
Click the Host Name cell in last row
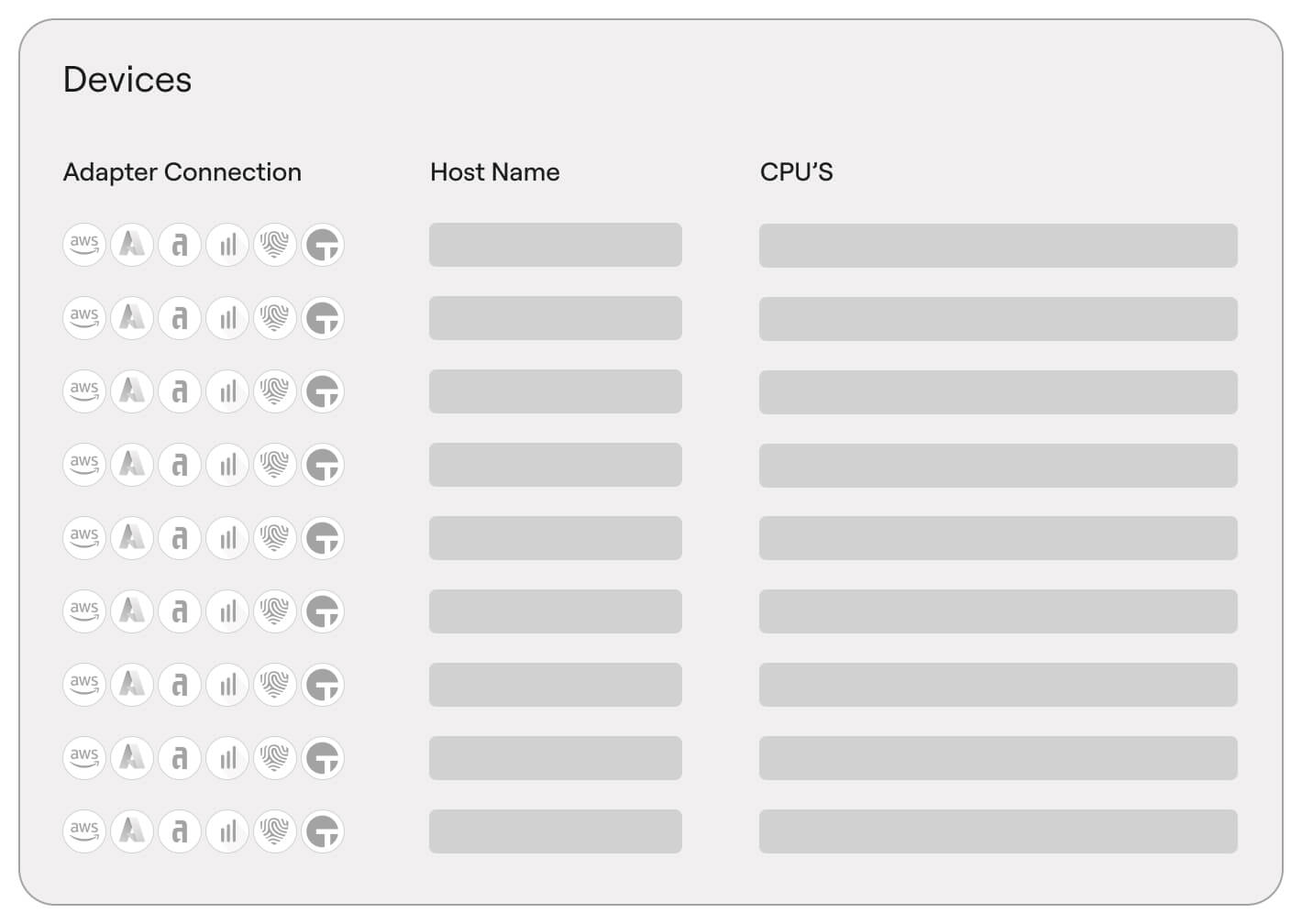point(555,831)
